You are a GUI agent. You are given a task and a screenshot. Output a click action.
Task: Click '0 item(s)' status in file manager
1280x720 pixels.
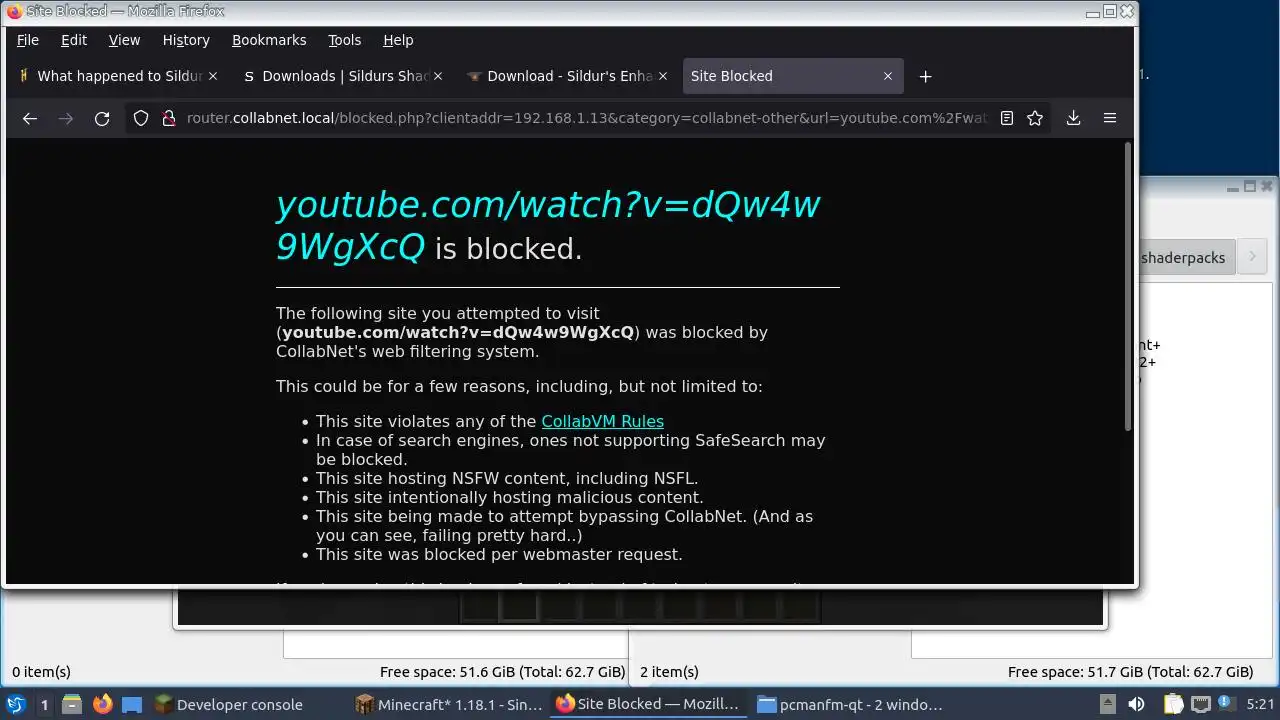tap(41, 672)
